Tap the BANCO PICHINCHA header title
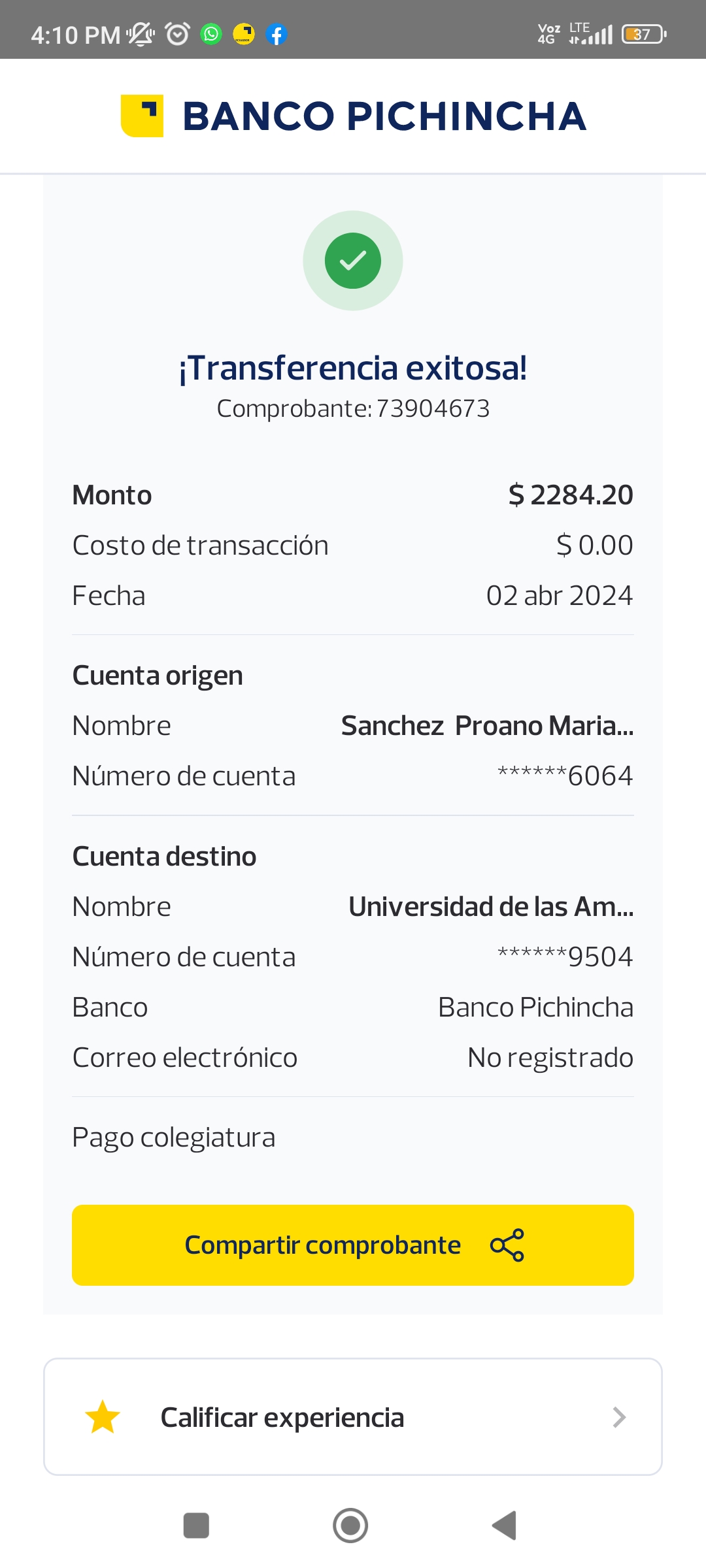 384,116
